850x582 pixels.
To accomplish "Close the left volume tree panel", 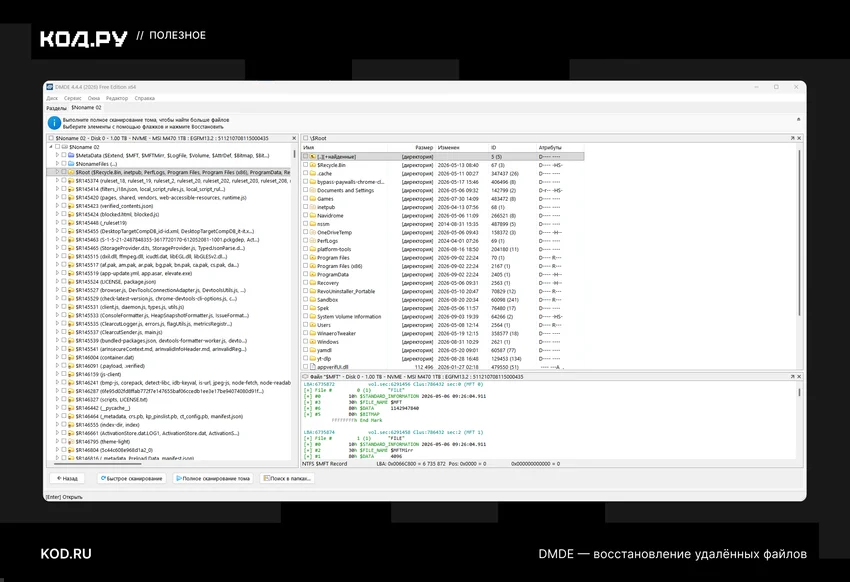I will pos(294,138).
